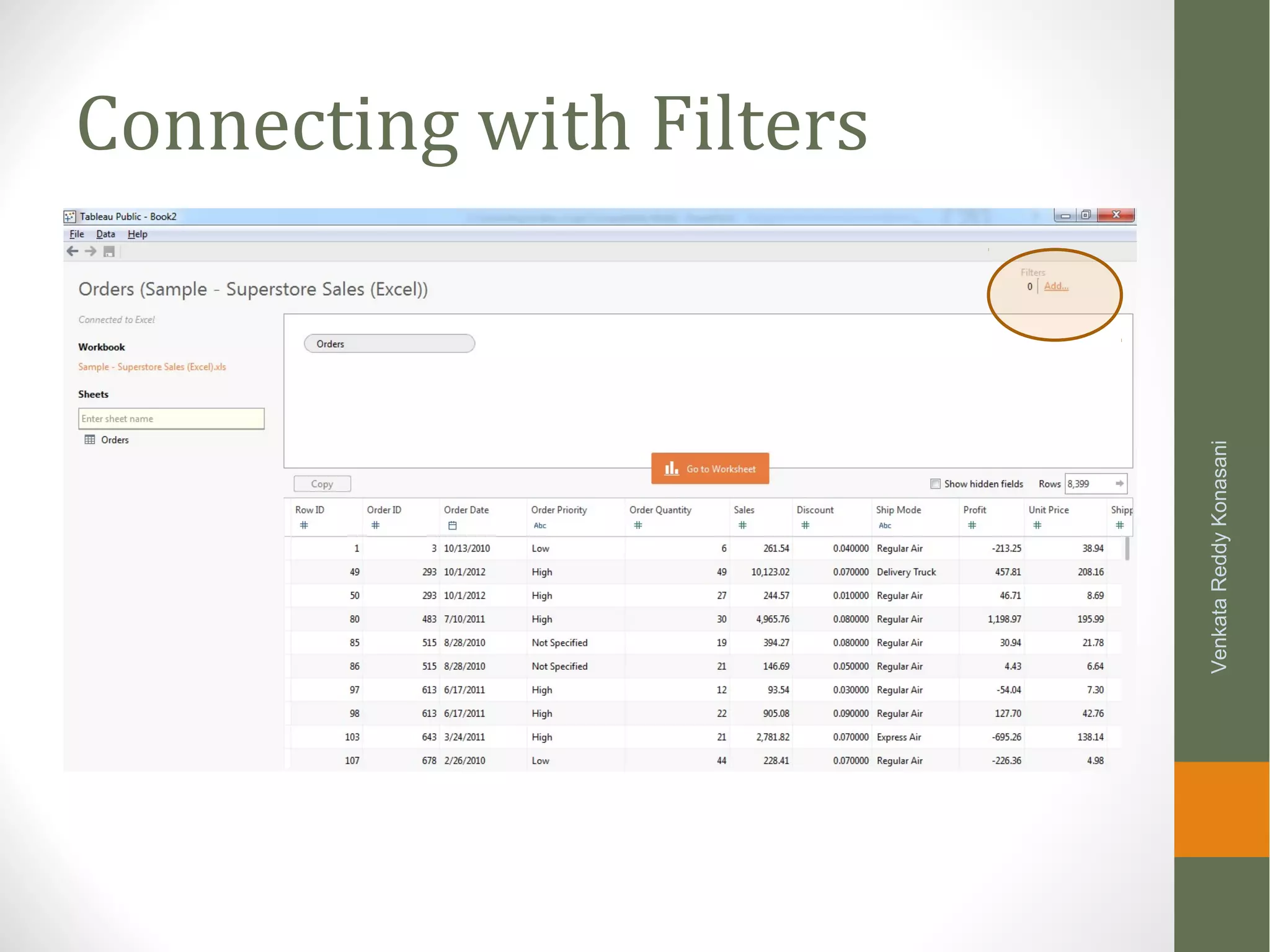This screenshot has width=1270, height=952.
Task: Click the Ship Mode column header
Action: pyautogui.click(x=898, y=510)
